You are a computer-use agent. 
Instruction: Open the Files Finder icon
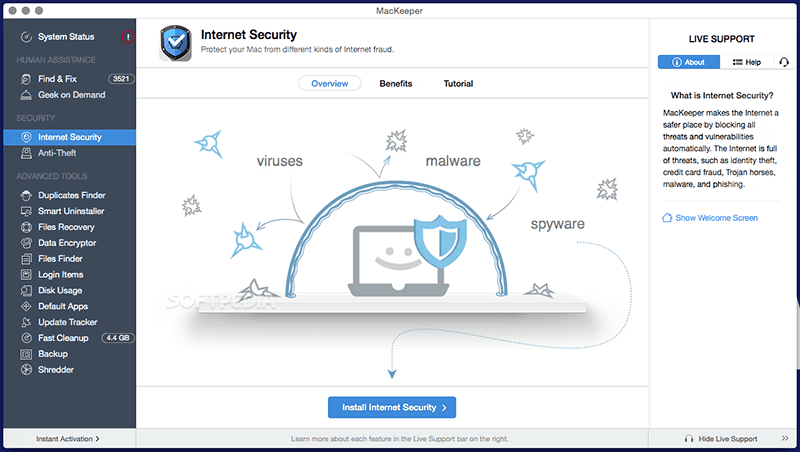click(26, 259)
